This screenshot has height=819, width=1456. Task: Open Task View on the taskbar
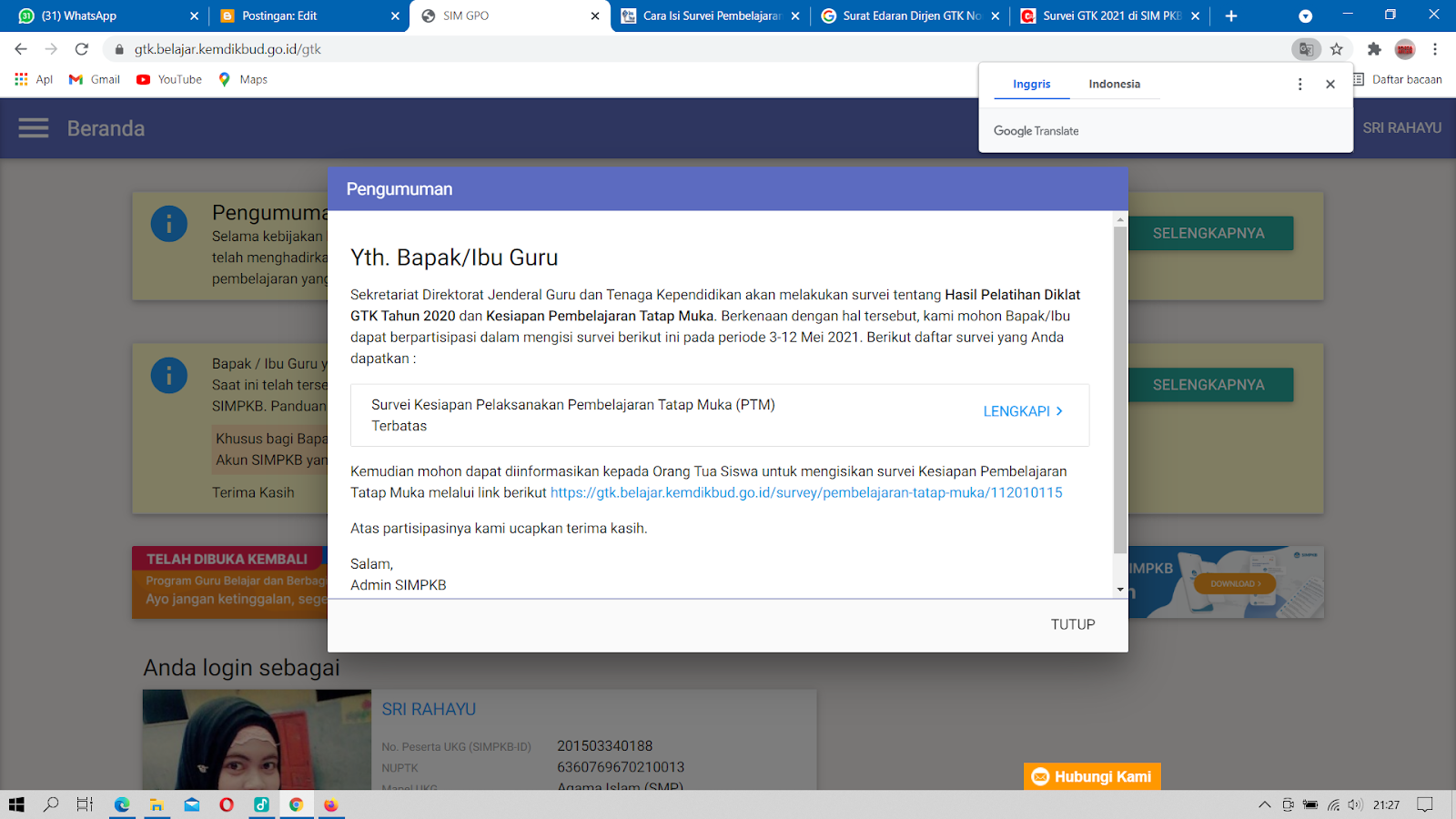(85, 804)
